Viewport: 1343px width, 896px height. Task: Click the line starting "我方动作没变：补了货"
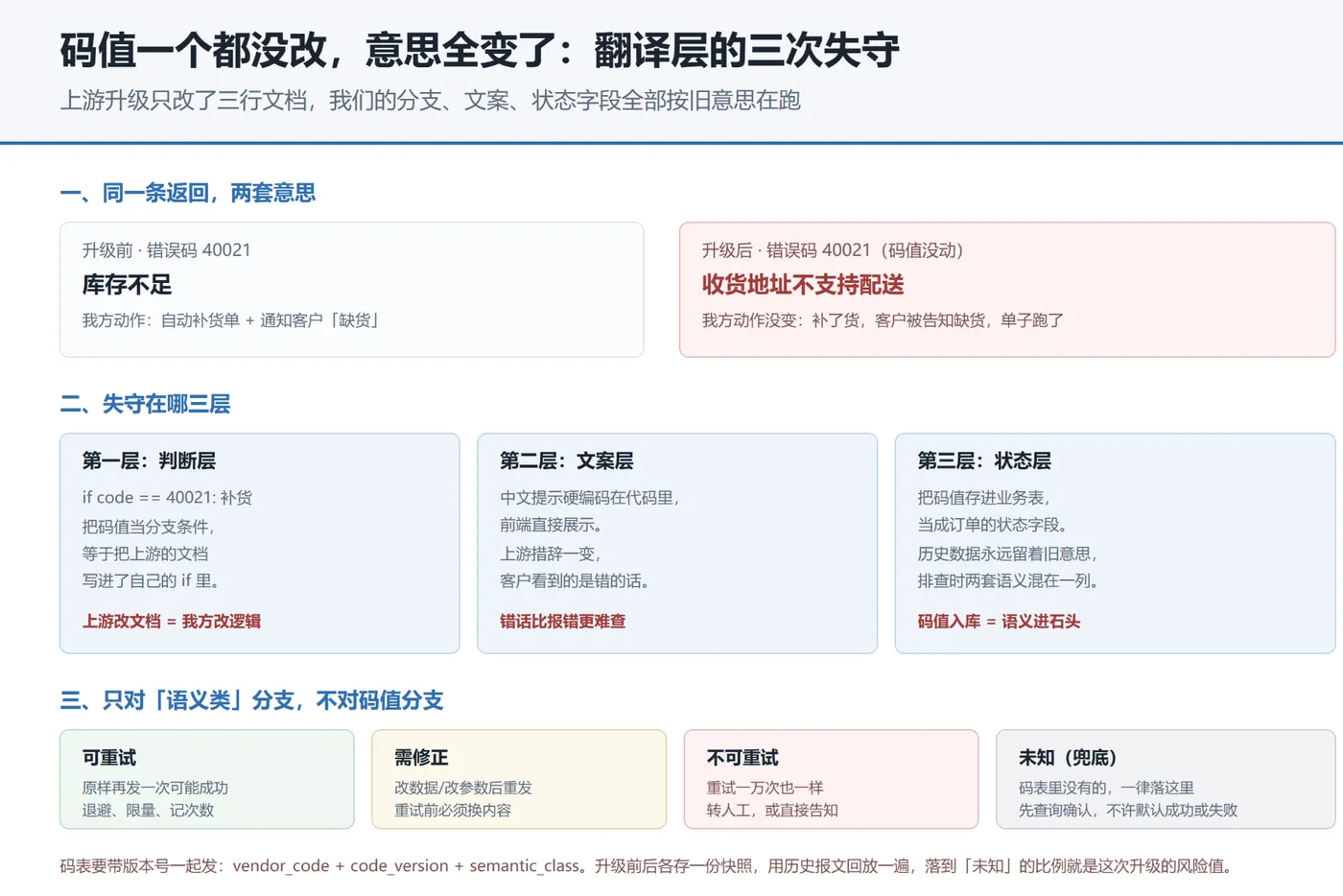click(883, 320)
